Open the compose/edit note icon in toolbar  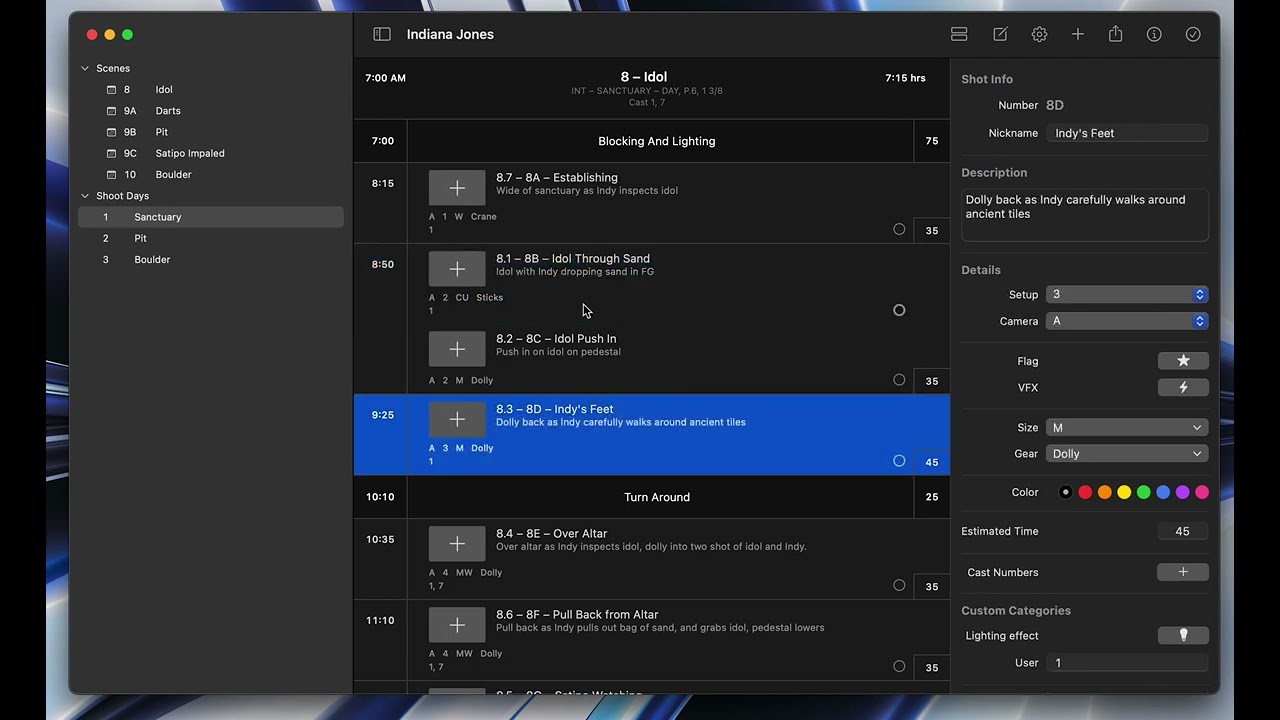coord(1000,34)
